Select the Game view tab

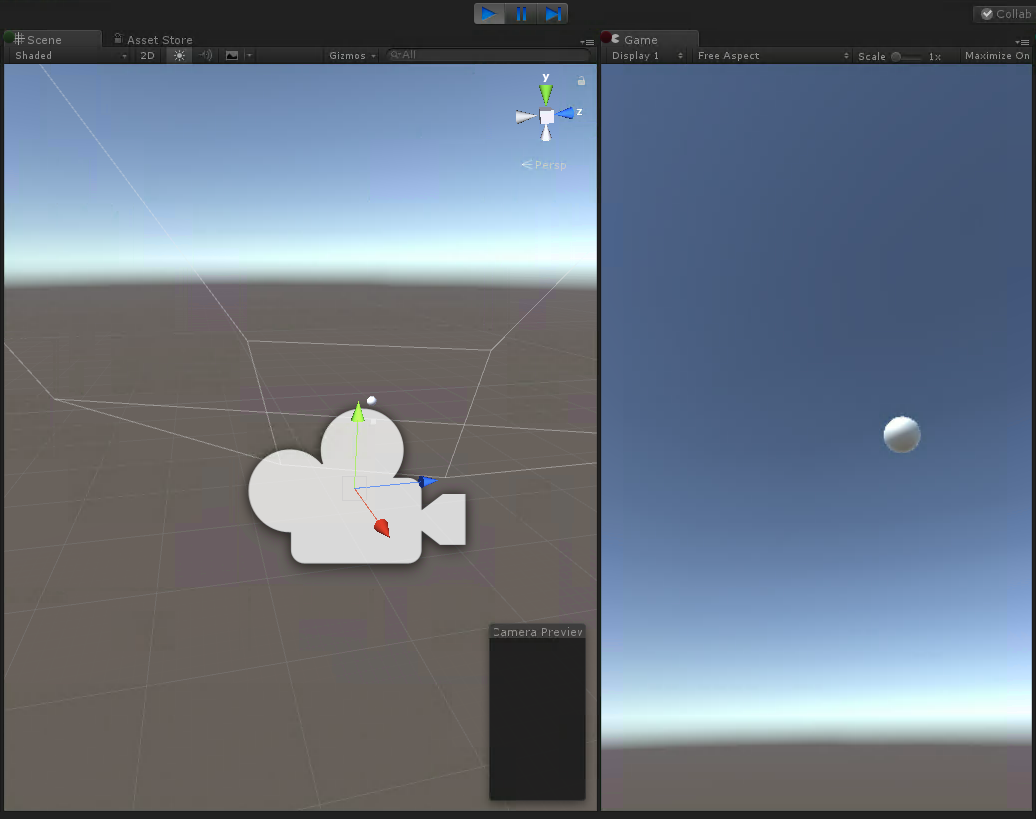[640, 39]
